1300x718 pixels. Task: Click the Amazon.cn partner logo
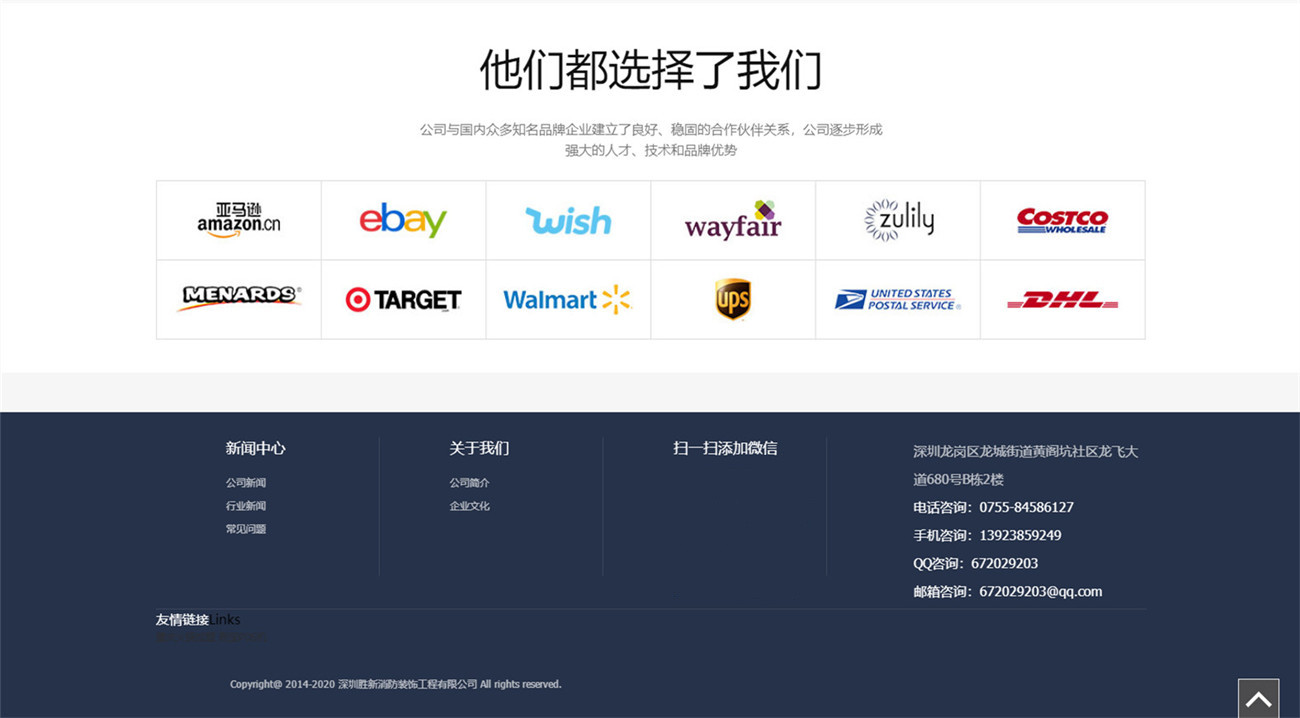[x=239, y=220]
